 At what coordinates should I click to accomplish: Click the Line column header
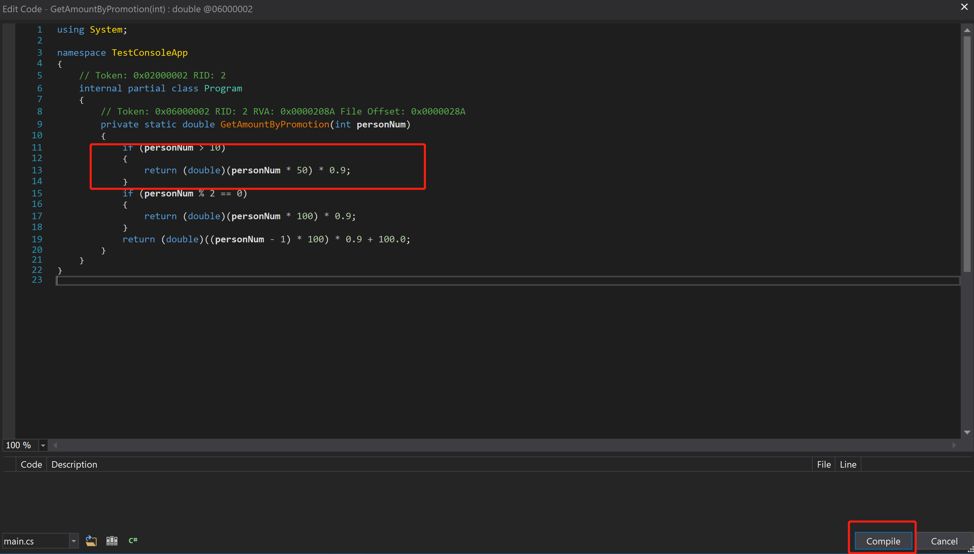(x=848, y=464)
